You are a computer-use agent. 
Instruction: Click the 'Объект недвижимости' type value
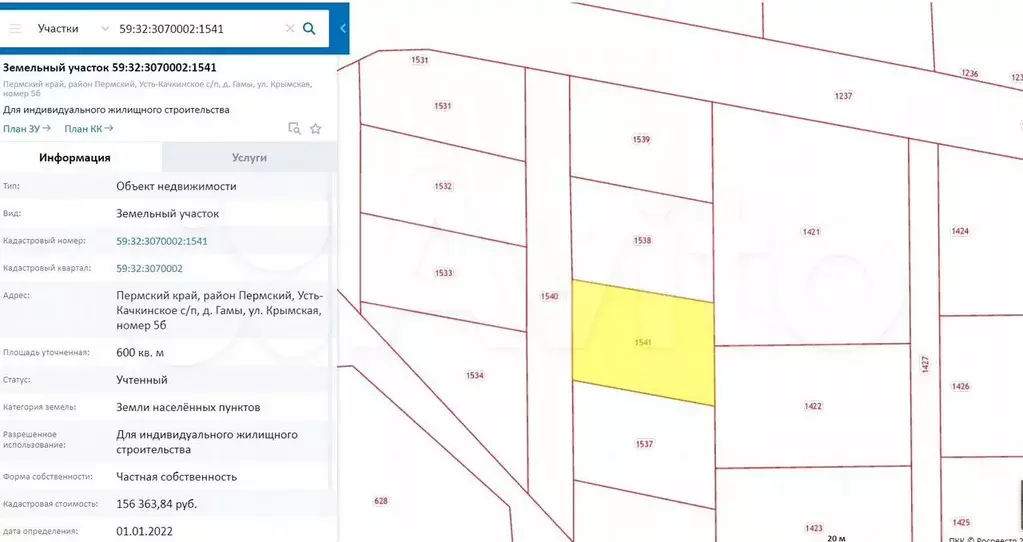pyautogui.click(x=176, y=187)
